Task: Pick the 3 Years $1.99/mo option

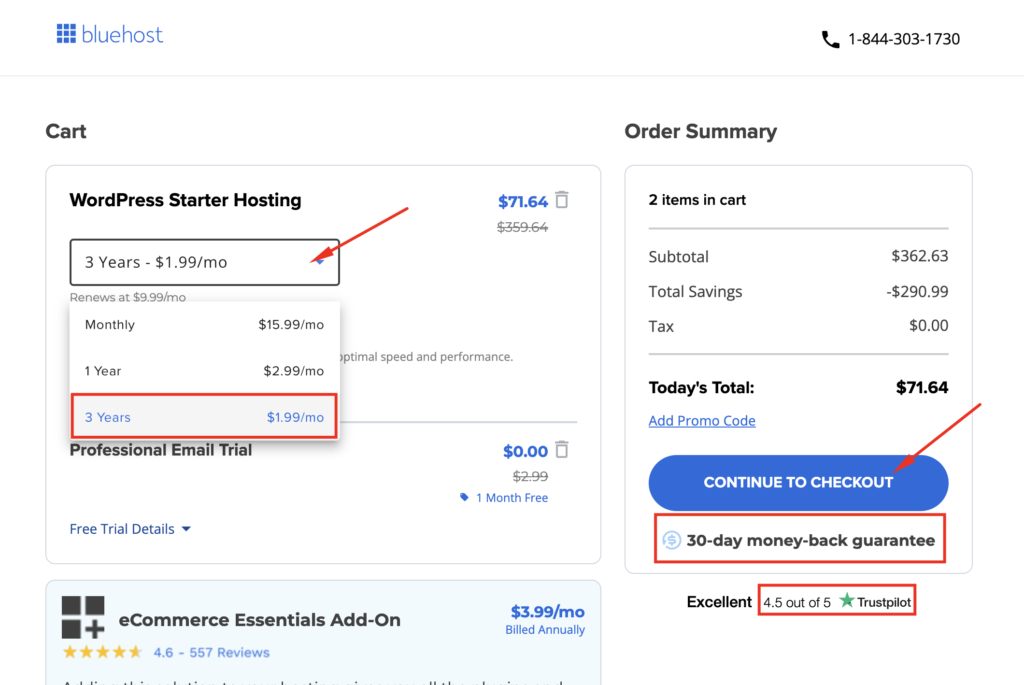Action: click(204, 417)
